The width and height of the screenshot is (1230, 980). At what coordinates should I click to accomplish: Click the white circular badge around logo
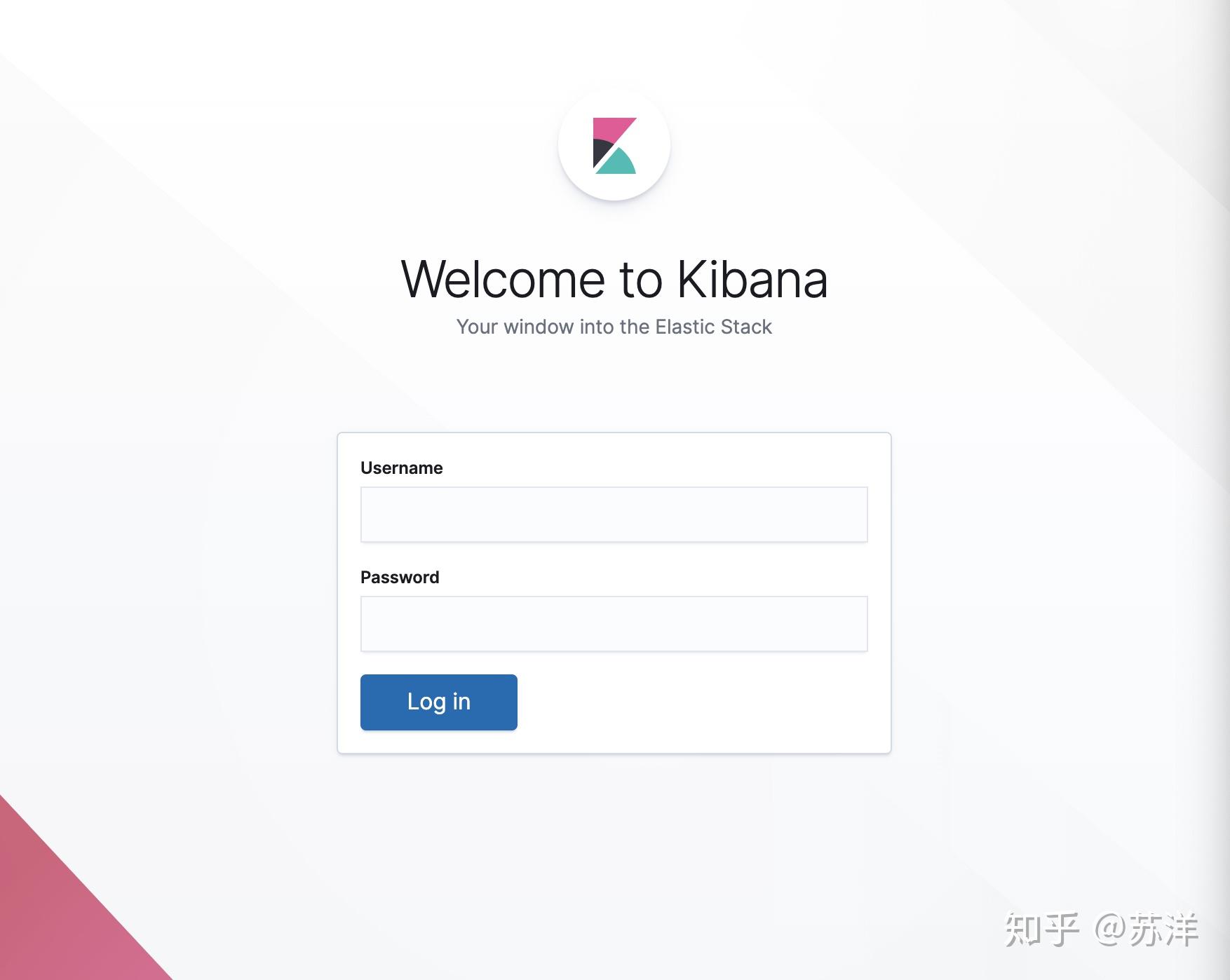click(x=614, y=145)
